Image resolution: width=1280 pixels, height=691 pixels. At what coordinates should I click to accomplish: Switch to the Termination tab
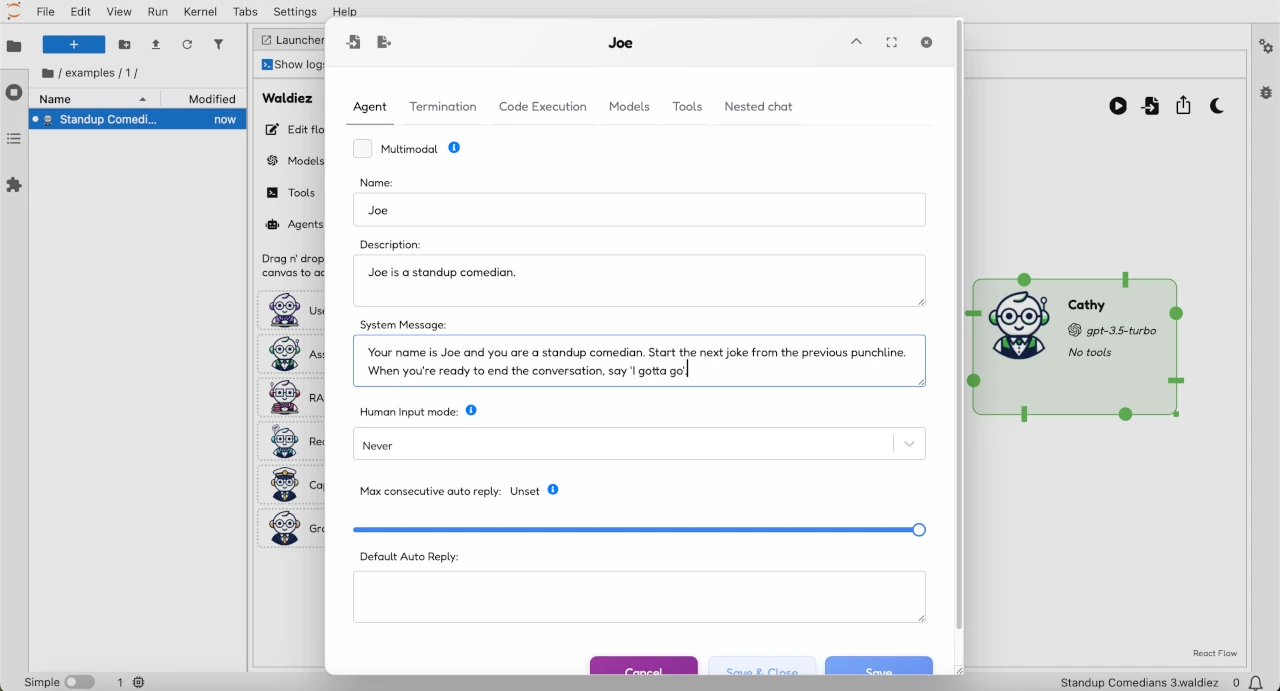tap(442, 107)
